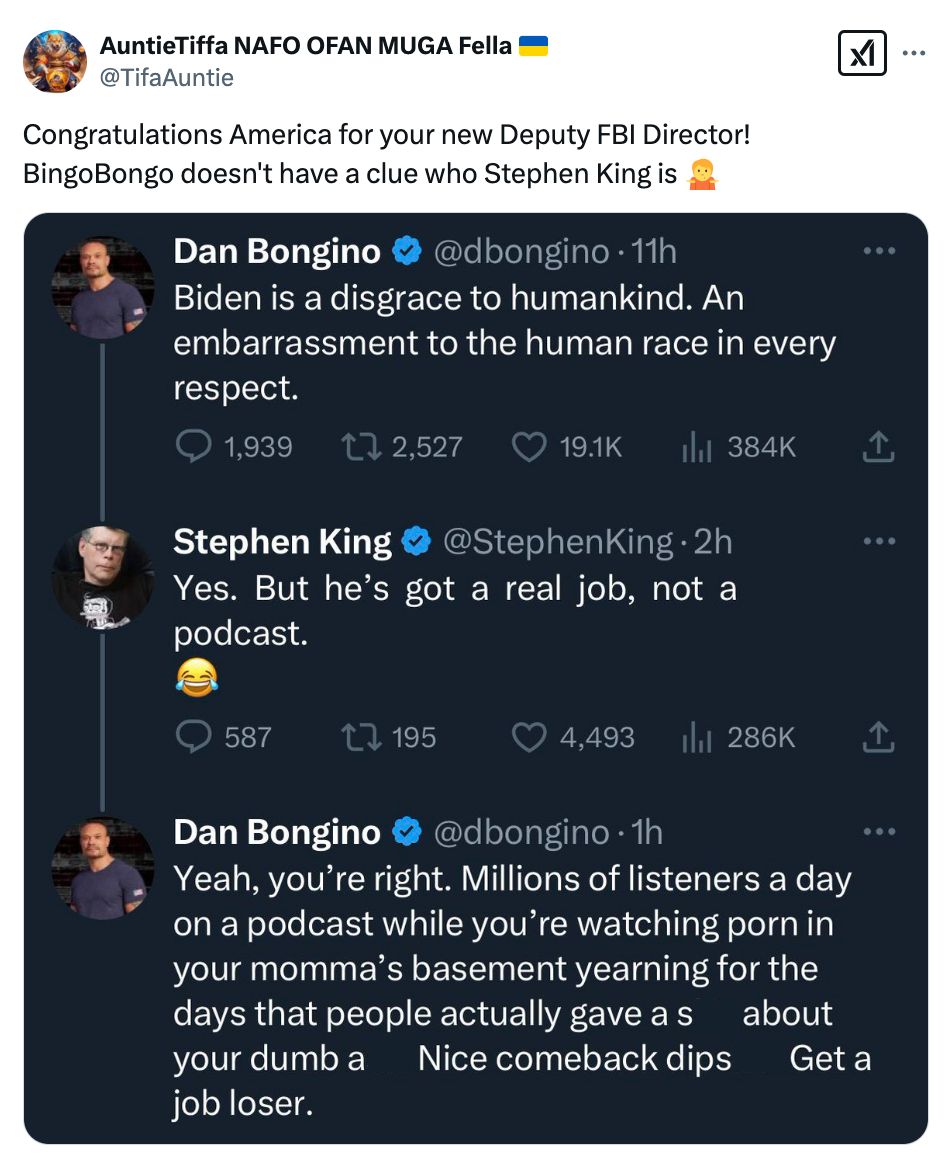
Task: Click the @StephenKing handle
Action: pos(557,542)
